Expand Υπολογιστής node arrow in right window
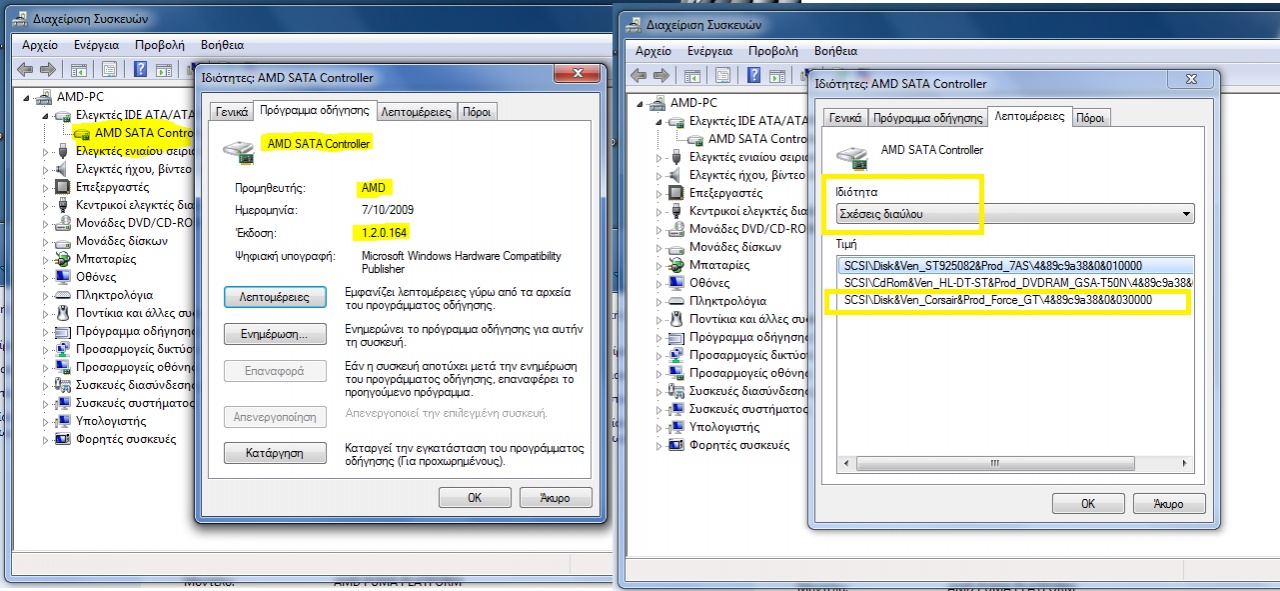The height and width of the screenshot is (591, 1280). pyautogui.click(x=658, y=427)
